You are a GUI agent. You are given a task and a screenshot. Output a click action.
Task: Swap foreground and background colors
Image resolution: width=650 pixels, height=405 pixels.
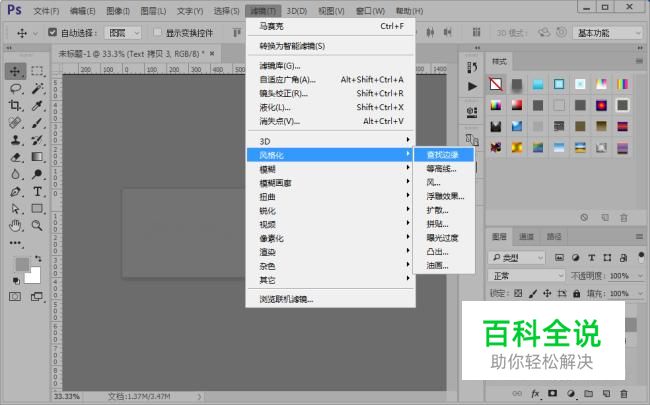pyautogui.click(x=38, y=258)
